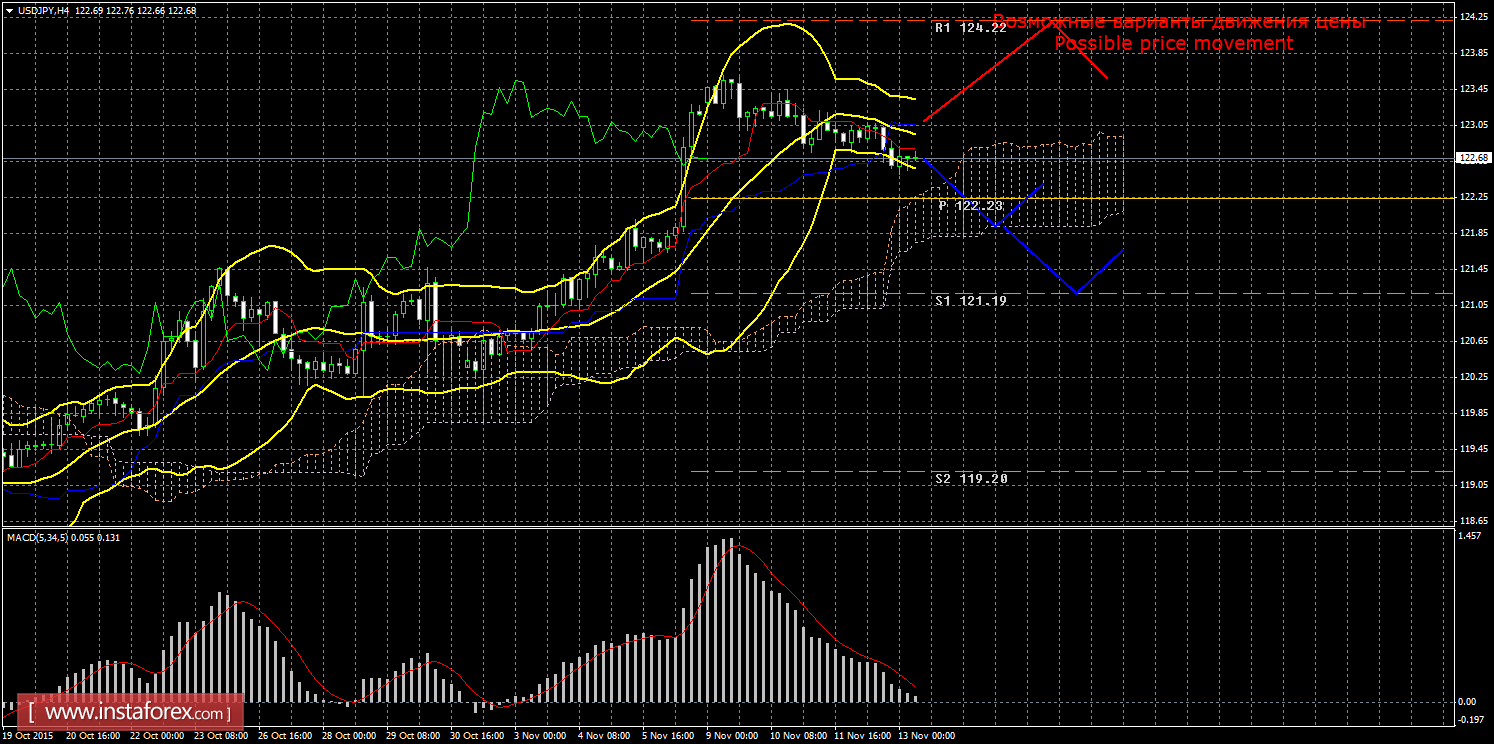1494x744 pixels.
Task: Click the 23 Oct 08:00 time label
Action: pos(220,736)
